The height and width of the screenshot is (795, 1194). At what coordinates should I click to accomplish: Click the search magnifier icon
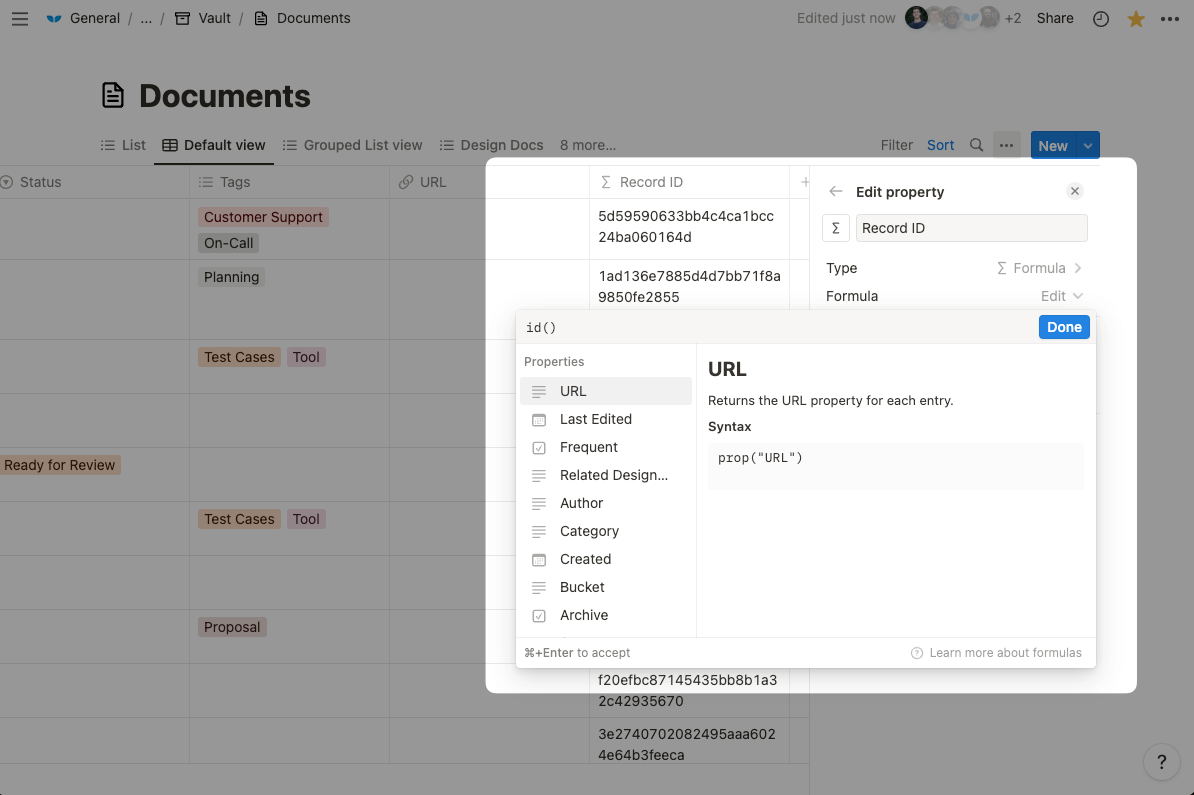tap(976, 145)
